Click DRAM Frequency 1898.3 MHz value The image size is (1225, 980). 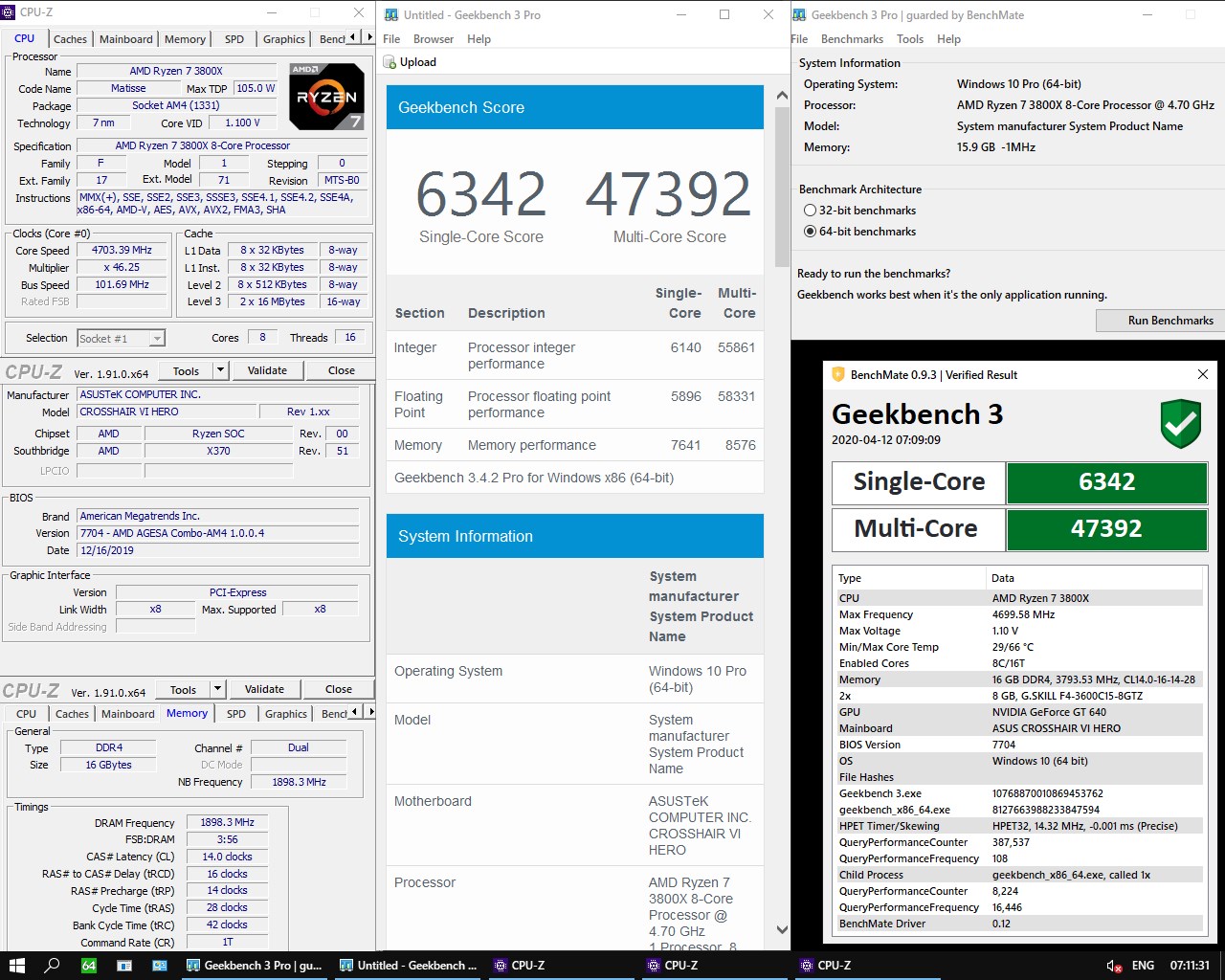tap(227, 822)
